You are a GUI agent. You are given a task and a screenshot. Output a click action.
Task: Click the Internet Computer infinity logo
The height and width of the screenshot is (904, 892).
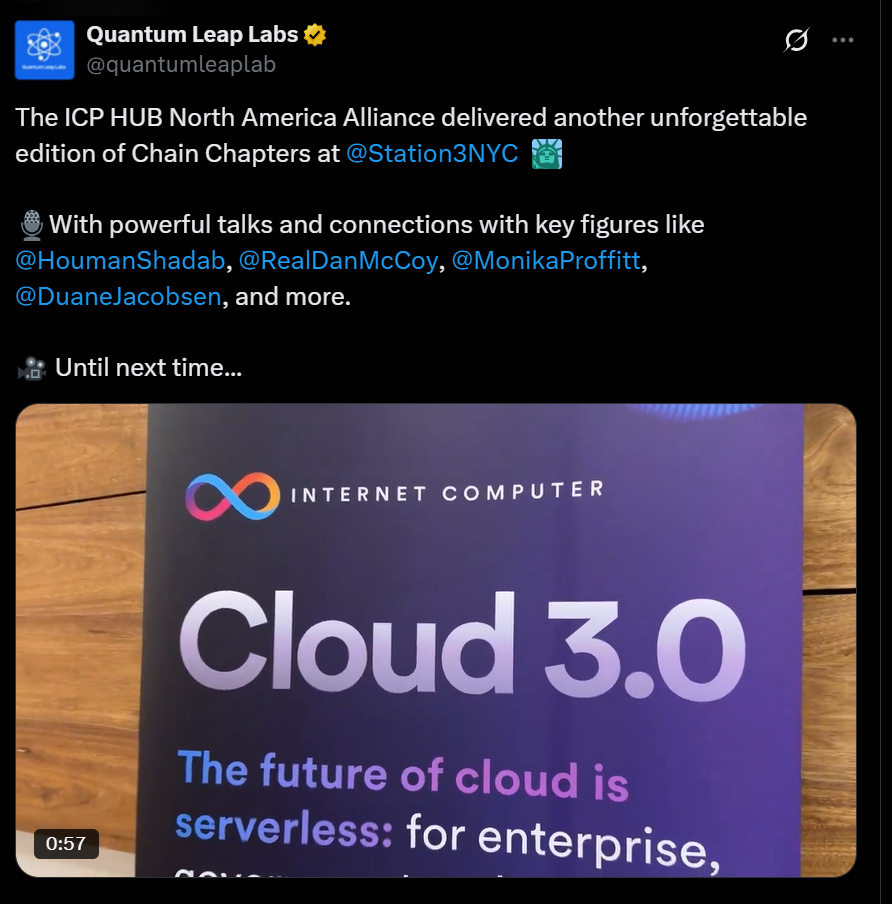click(x=233, y=496)
